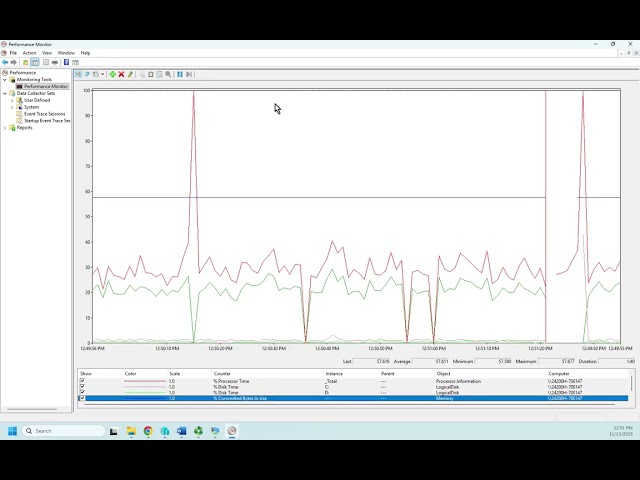Toggle the Show/Hide Console Tree icon
The height and width of the screenshot is (480, 640).
pyautogui.click(x=35, y=62)
